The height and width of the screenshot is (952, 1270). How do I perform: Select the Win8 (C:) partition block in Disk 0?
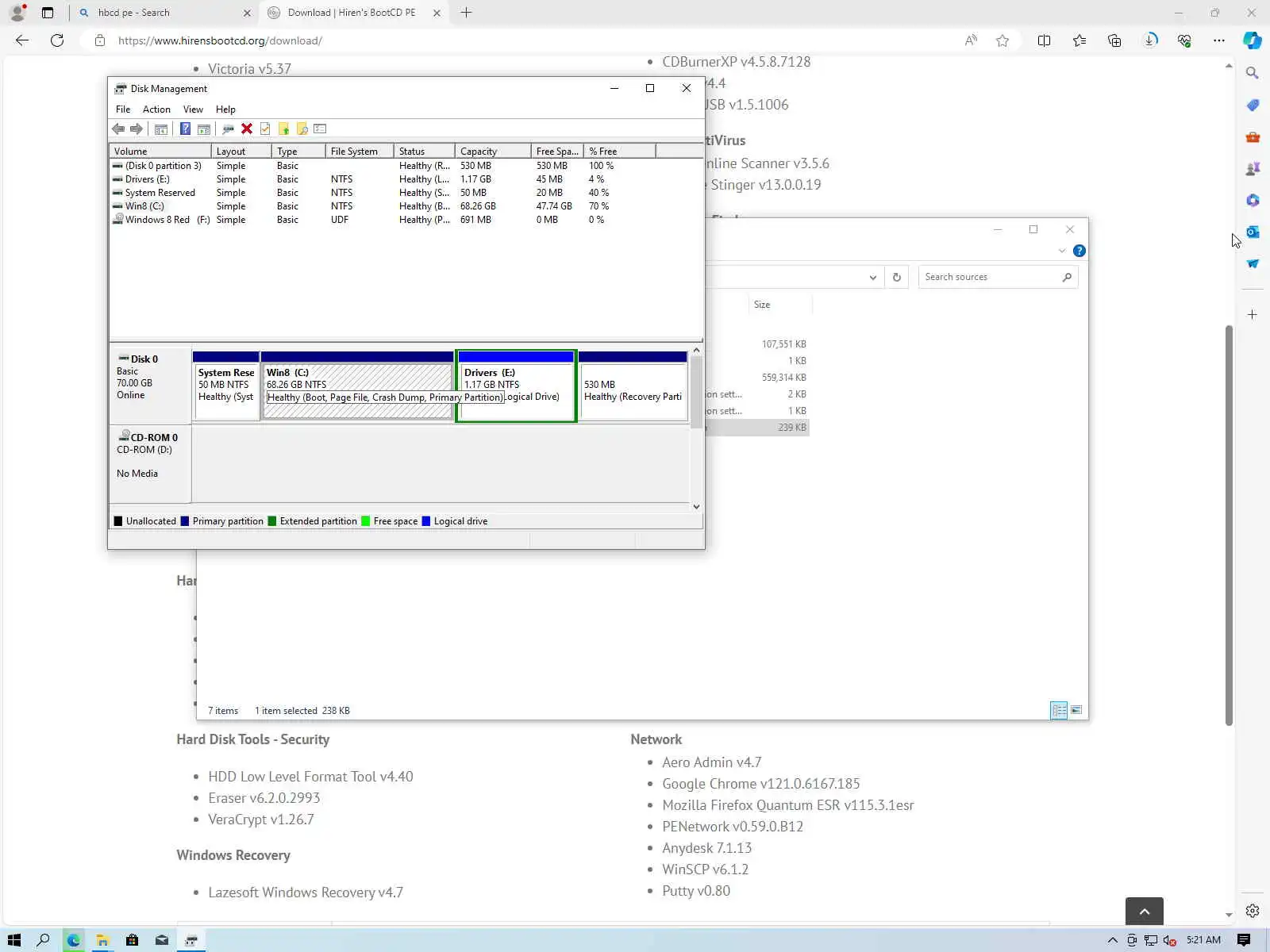pyautogui.click(x=357, y=386)
